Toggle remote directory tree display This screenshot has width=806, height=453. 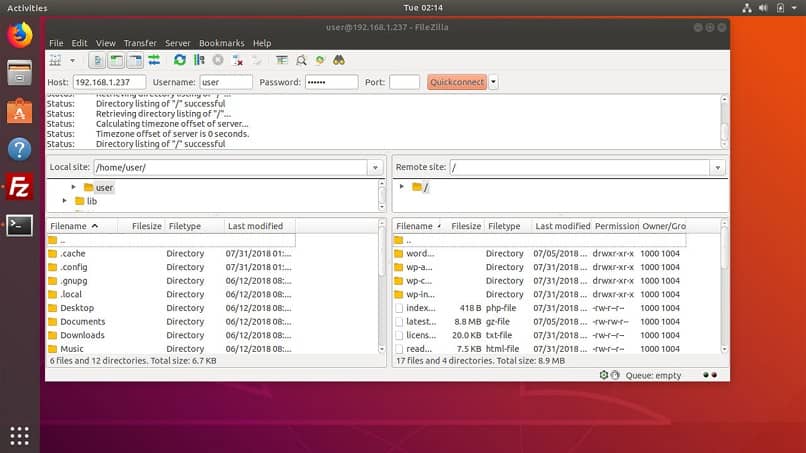click(x=135, y=61)
